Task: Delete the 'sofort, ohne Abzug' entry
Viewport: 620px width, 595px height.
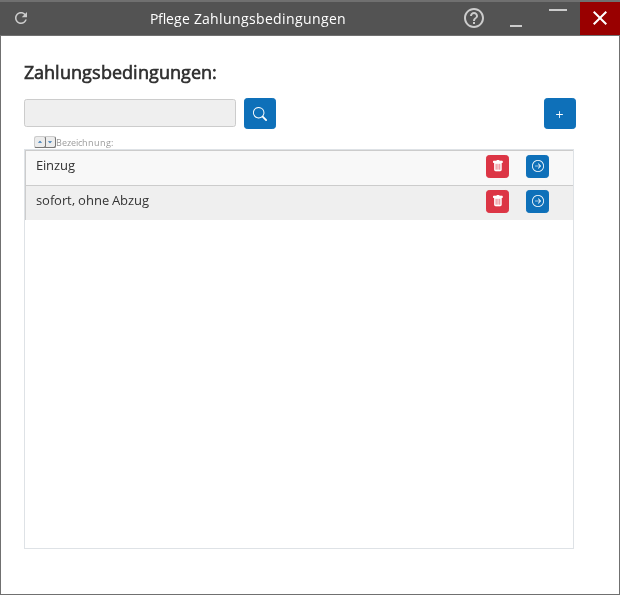Action: tap(498, 202)
